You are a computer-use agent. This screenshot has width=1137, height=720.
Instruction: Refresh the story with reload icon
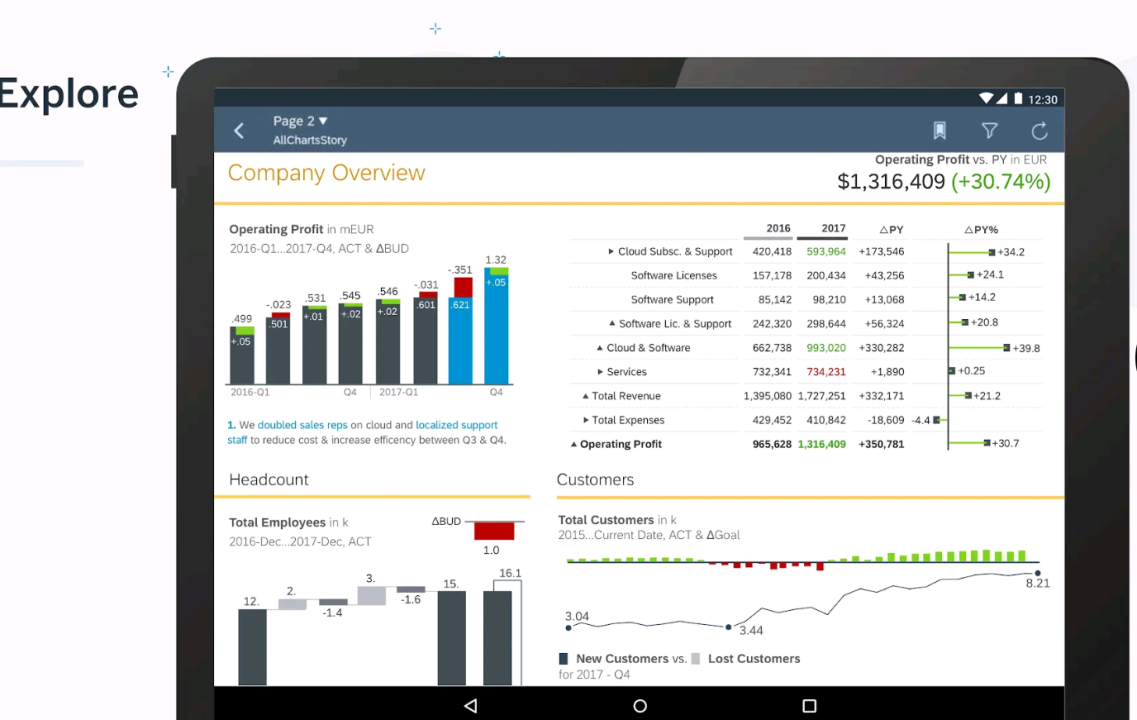pos(1040,131)
